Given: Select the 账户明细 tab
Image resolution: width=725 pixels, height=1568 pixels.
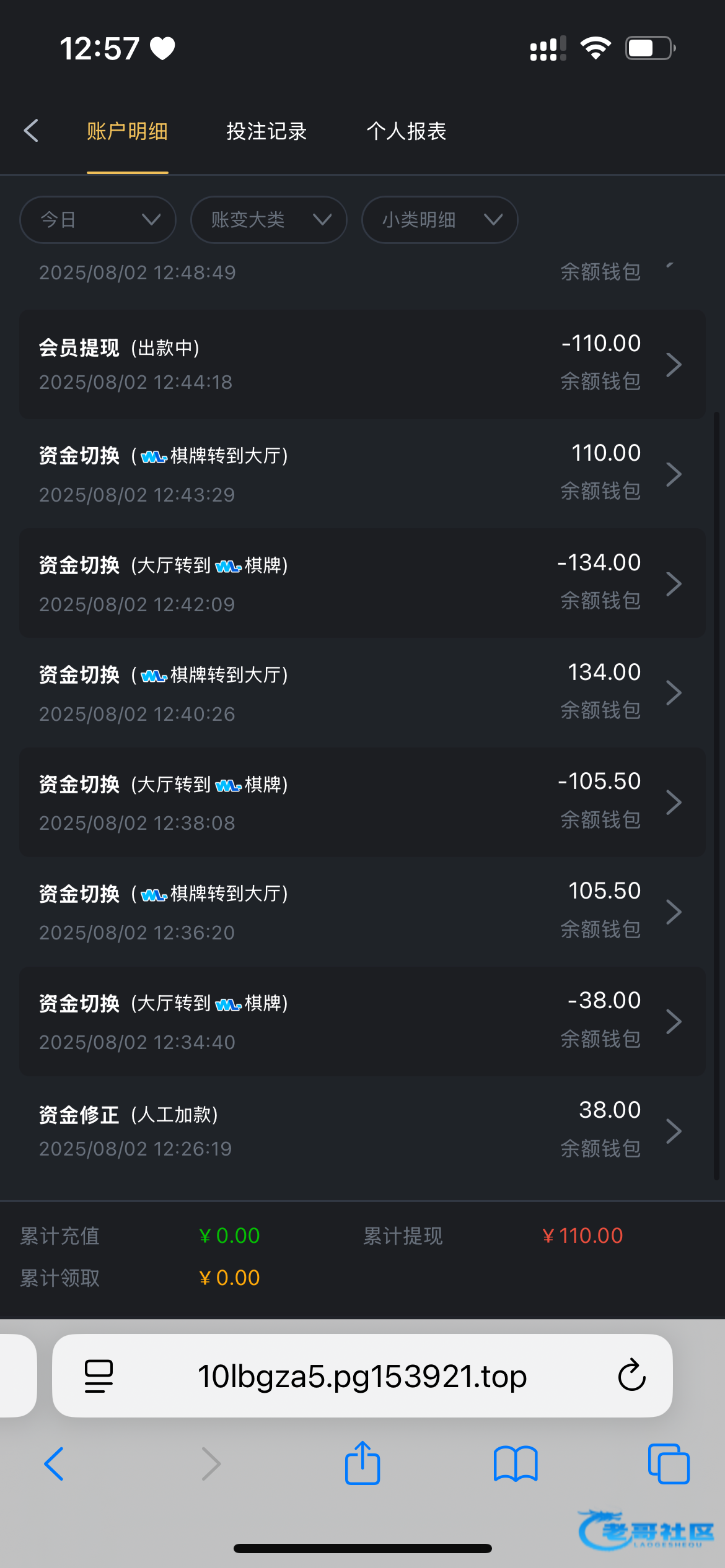Looking at the screenshot, I should pyautogui.click(x=127, y=131).
